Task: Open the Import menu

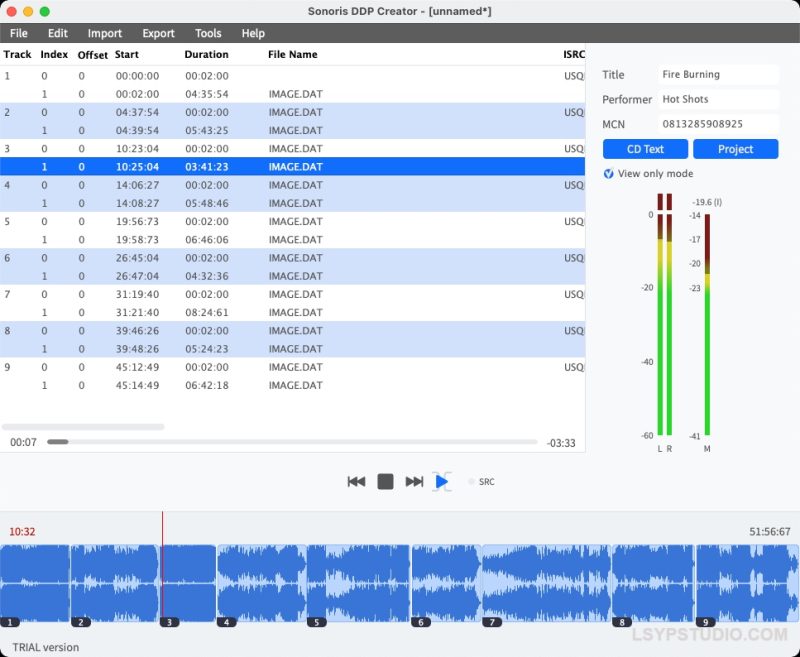Action: [x=104, y=32]
